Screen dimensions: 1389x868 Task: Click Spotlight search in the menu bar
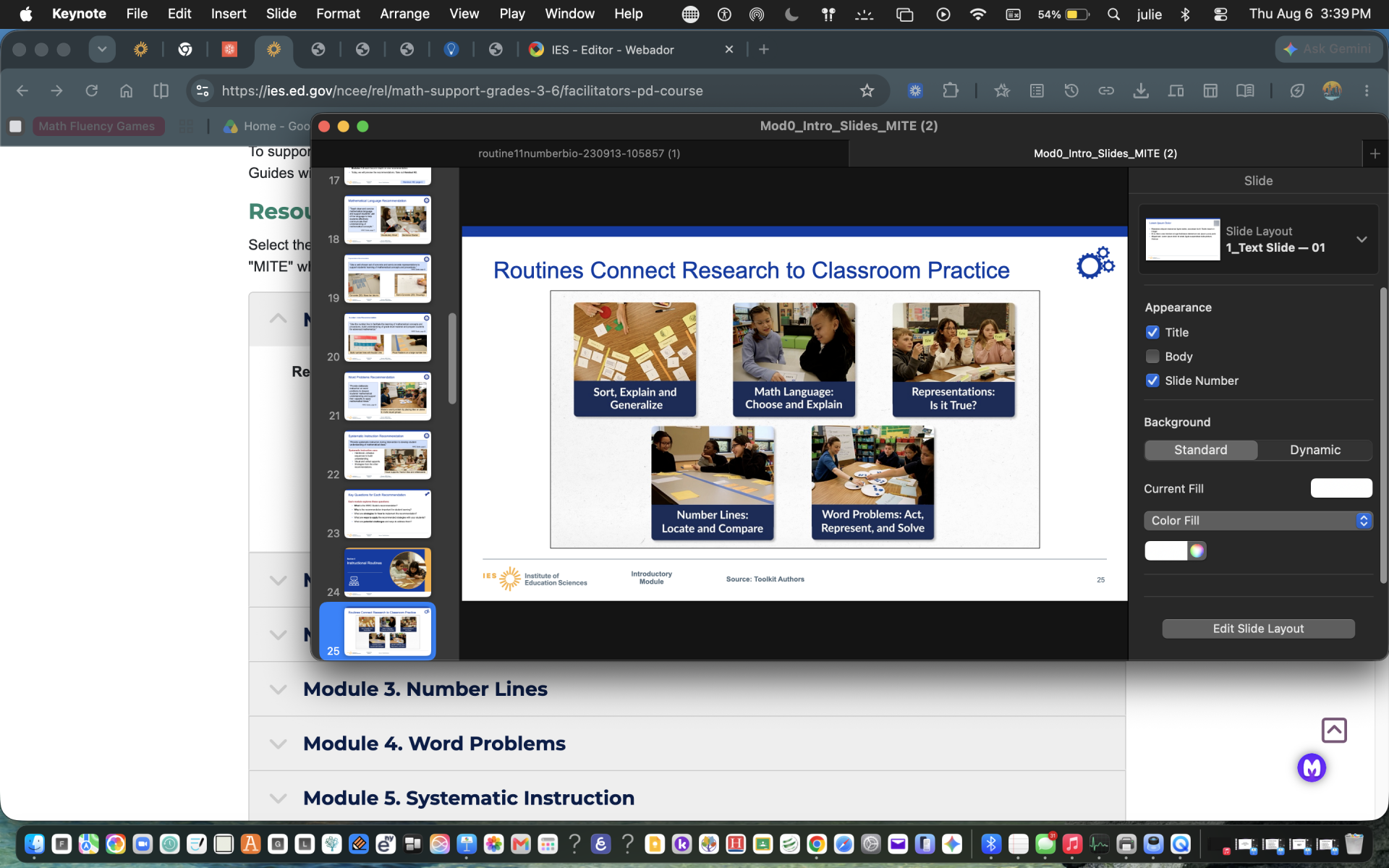[1113, 14]
